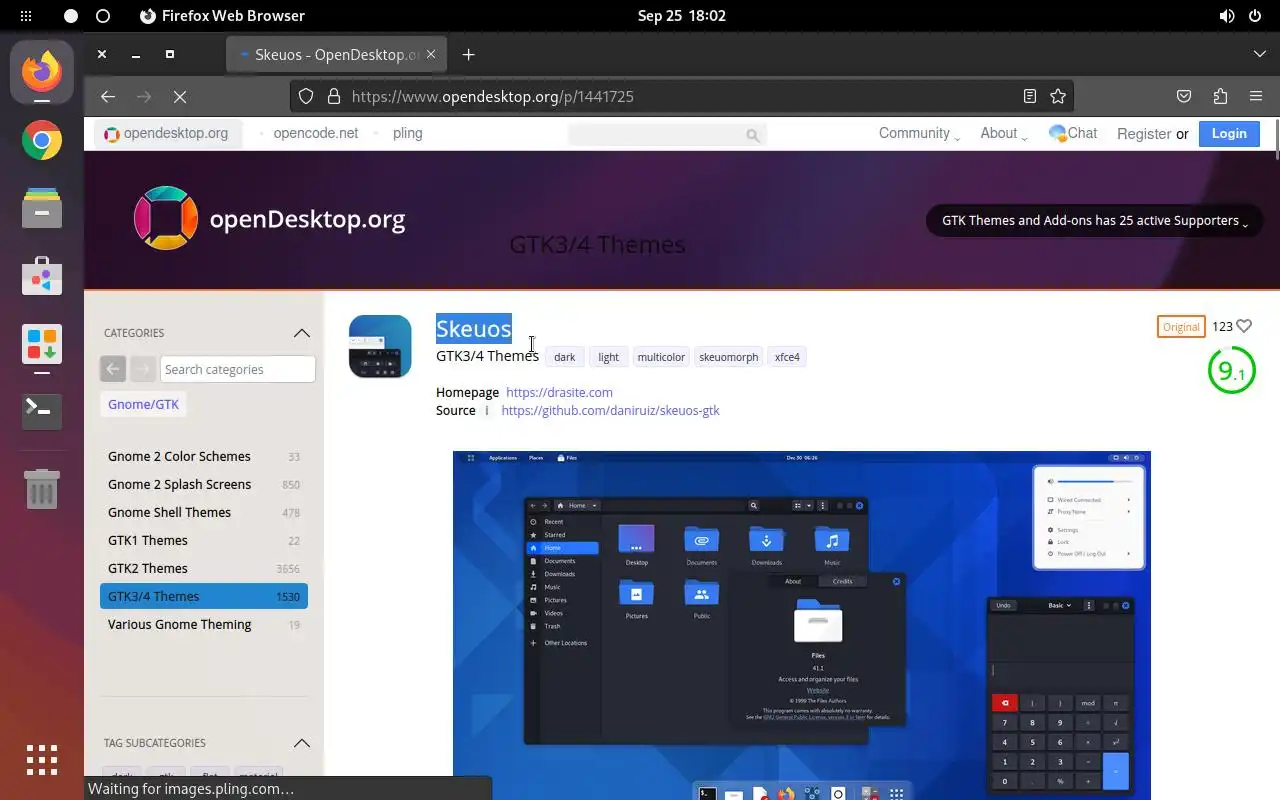The height and width of the screenshot is (800, 1280).
Task: Open the site shield information icon
Action: click(x=307, y=96)
